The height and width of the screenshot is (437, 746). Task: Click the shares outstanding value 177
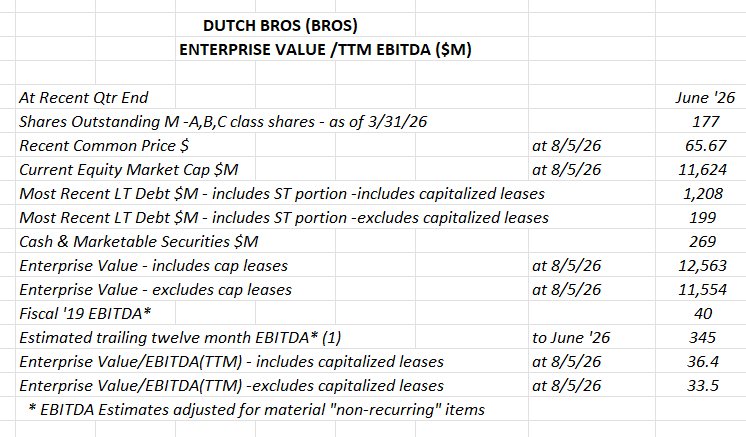click(x=705, y=122)
